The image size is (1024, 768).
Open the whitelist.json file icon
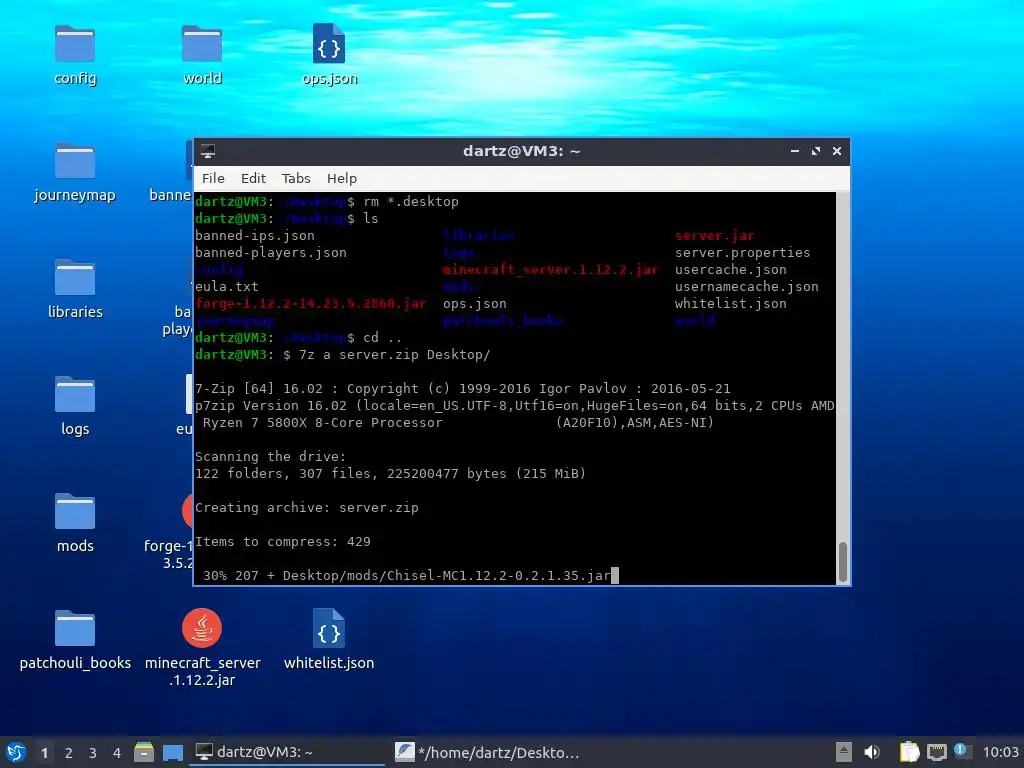tap(329, 628)
